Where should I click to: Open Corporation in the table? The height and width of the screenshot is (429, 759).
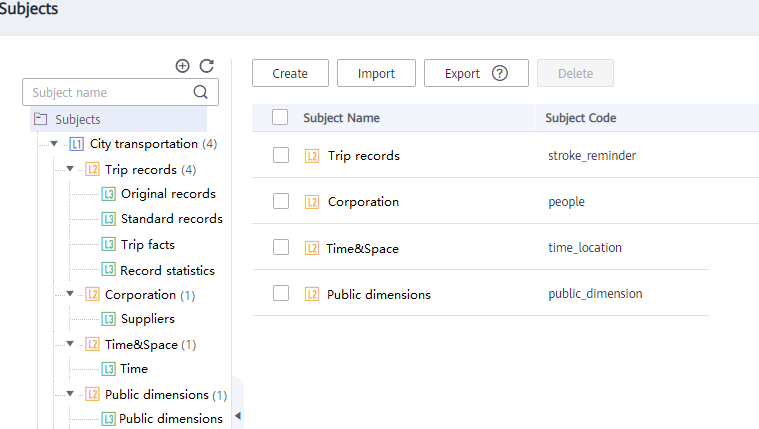tap(363, 202)
